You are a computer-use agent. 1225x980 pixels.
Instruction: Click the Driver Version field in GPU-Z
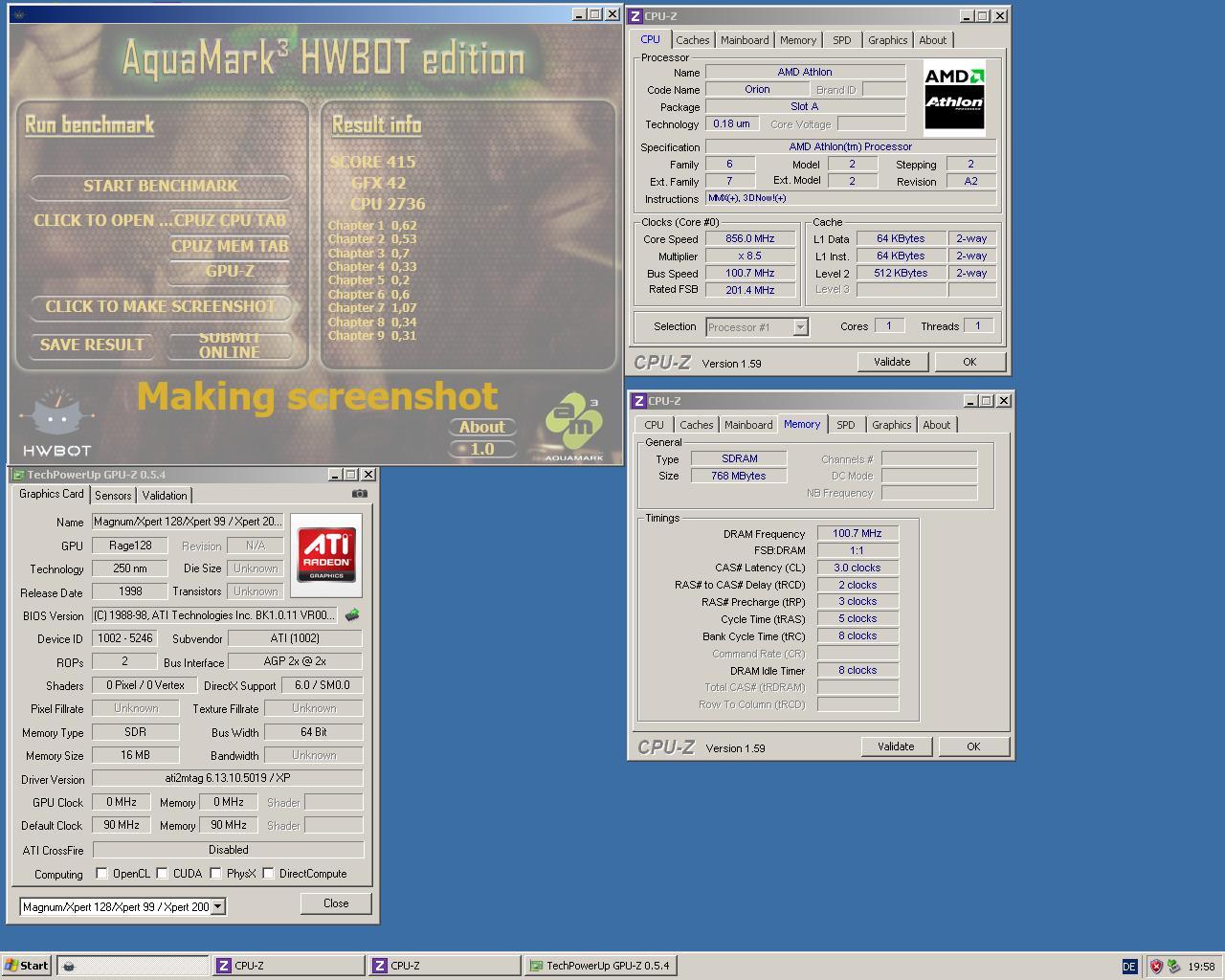coord(228,778)
